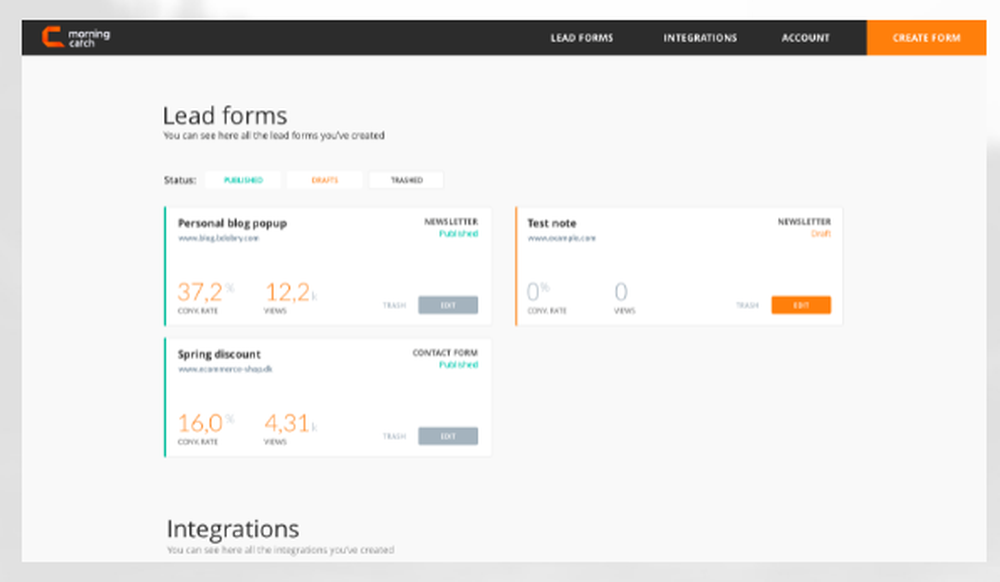1000x582 pixels.
Task: Open the Spring discount form title
Action: point(219,354)
